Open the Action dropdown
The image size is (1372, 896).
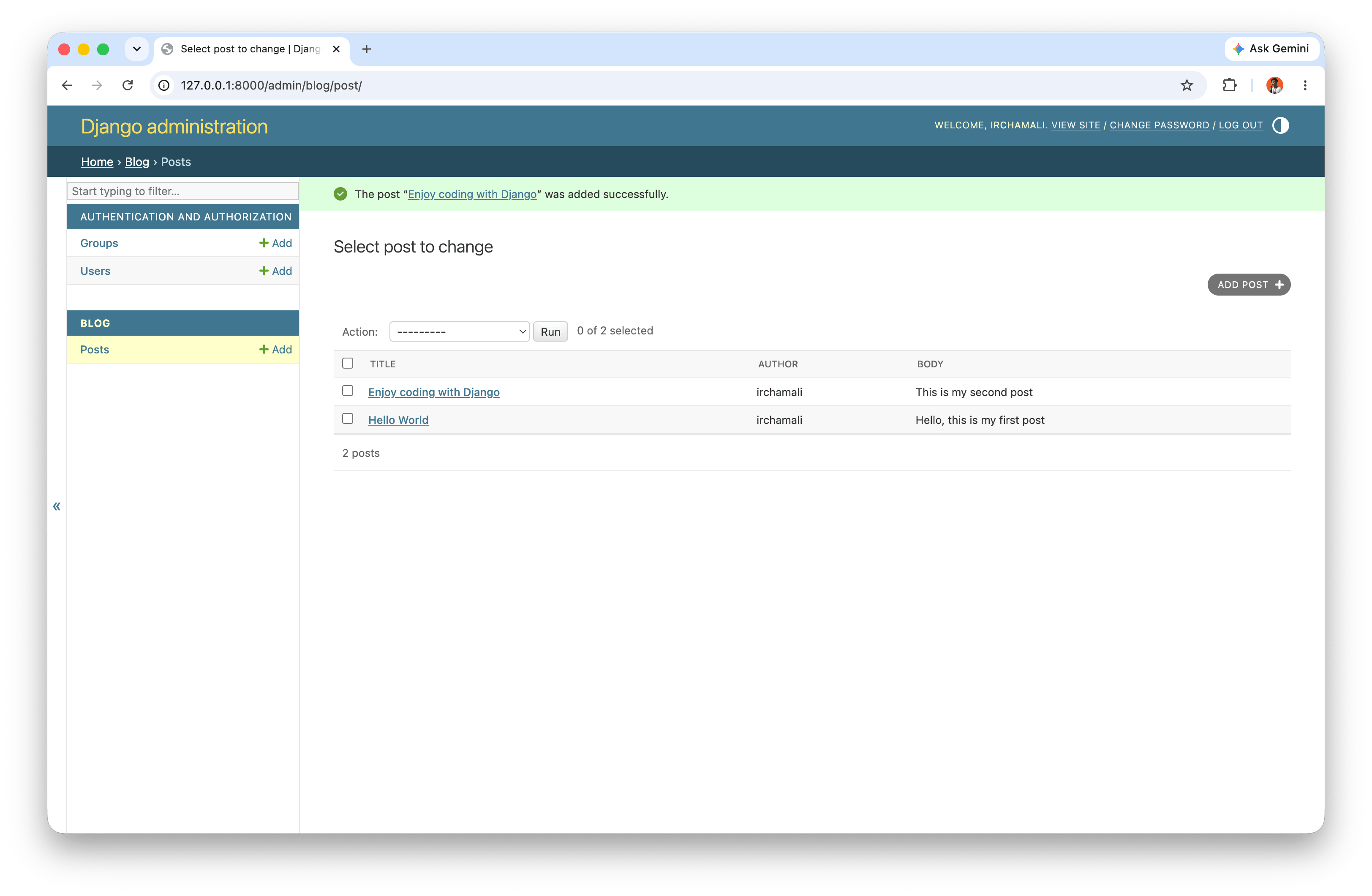460,331
